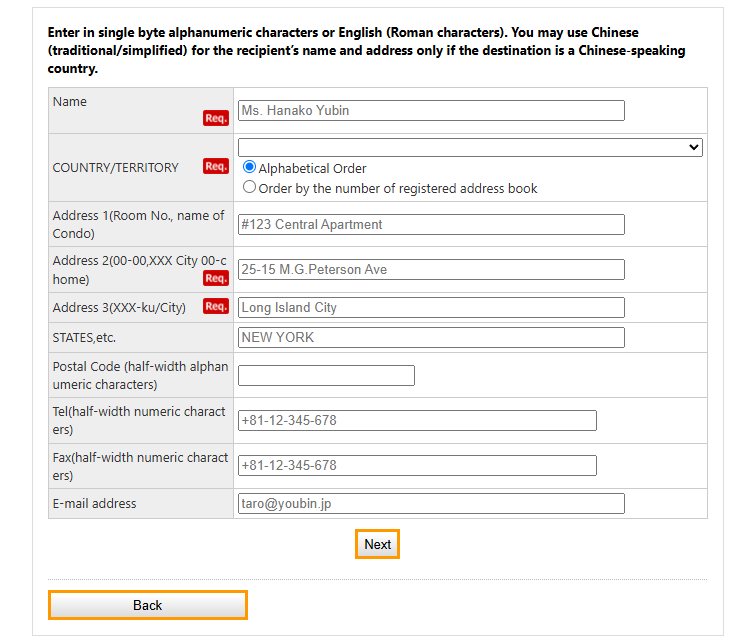
Task: Focus the Address 3 city field
Action: (431, 308)
